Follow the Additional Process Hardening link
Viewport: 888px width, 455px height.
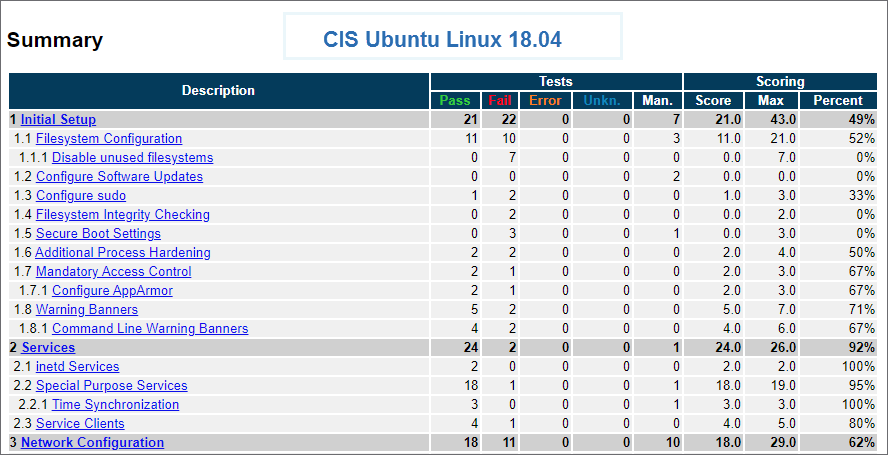[x=123, y=253]
